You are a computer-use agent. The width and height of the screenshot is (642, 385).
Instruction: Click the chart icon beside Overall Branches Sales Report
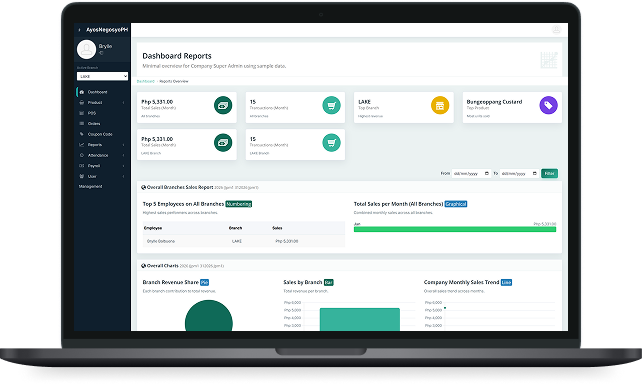pyautogui.click(x=143, y=187)
